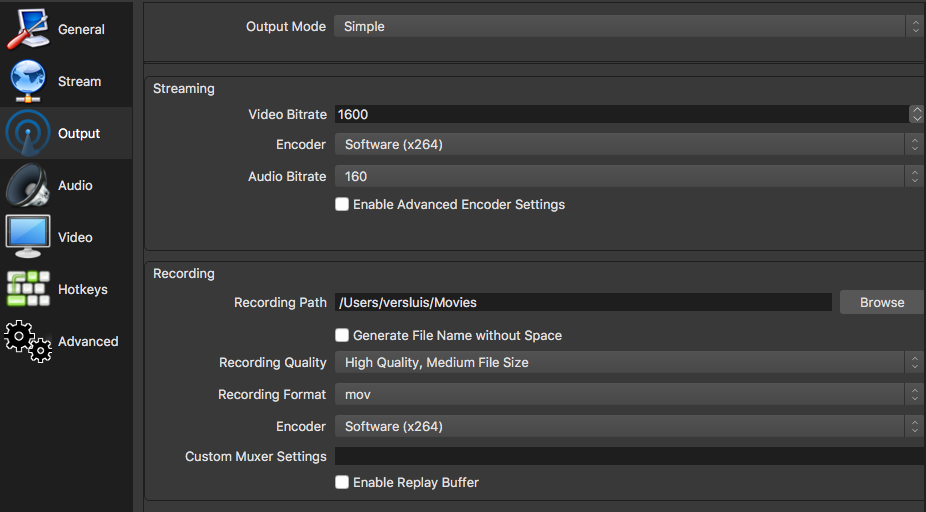
Task: Click the Hotkeys keyboard icon
Action: pos(28,289)
